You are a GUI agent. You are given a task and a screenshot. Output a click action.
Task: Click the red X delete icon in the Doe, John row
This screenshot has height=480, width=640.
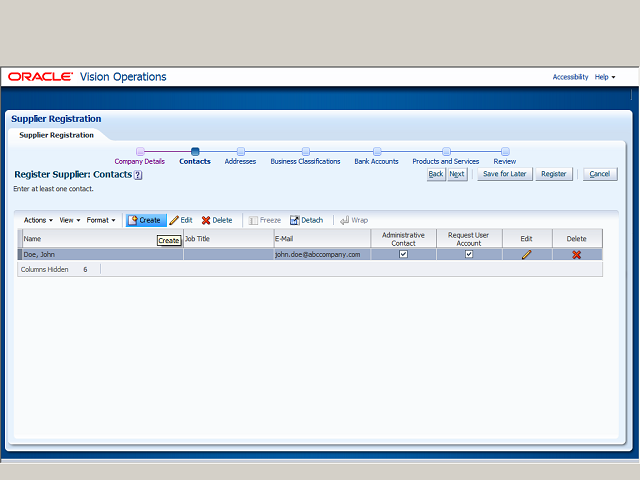pyautogui.click(x=576, y=255)
